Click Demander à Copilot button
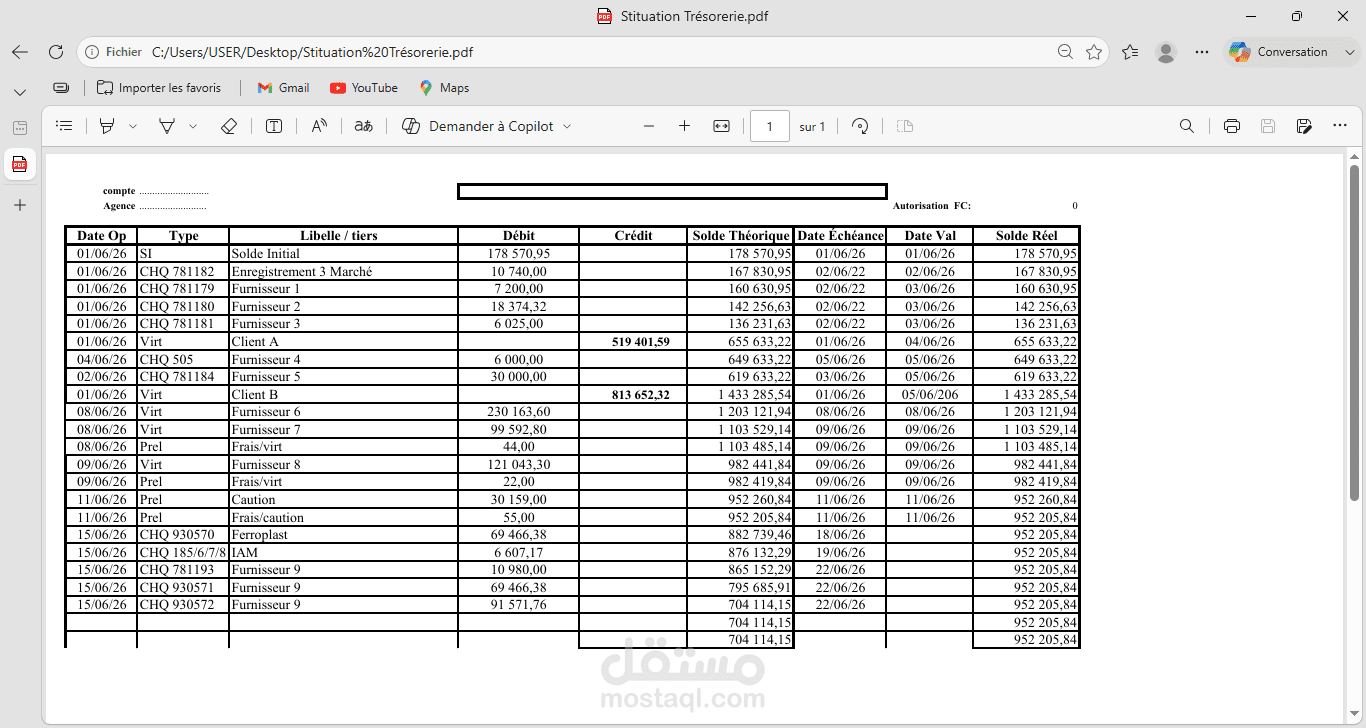The height and width of the screenshot is (728, 1366). [477, 126]
